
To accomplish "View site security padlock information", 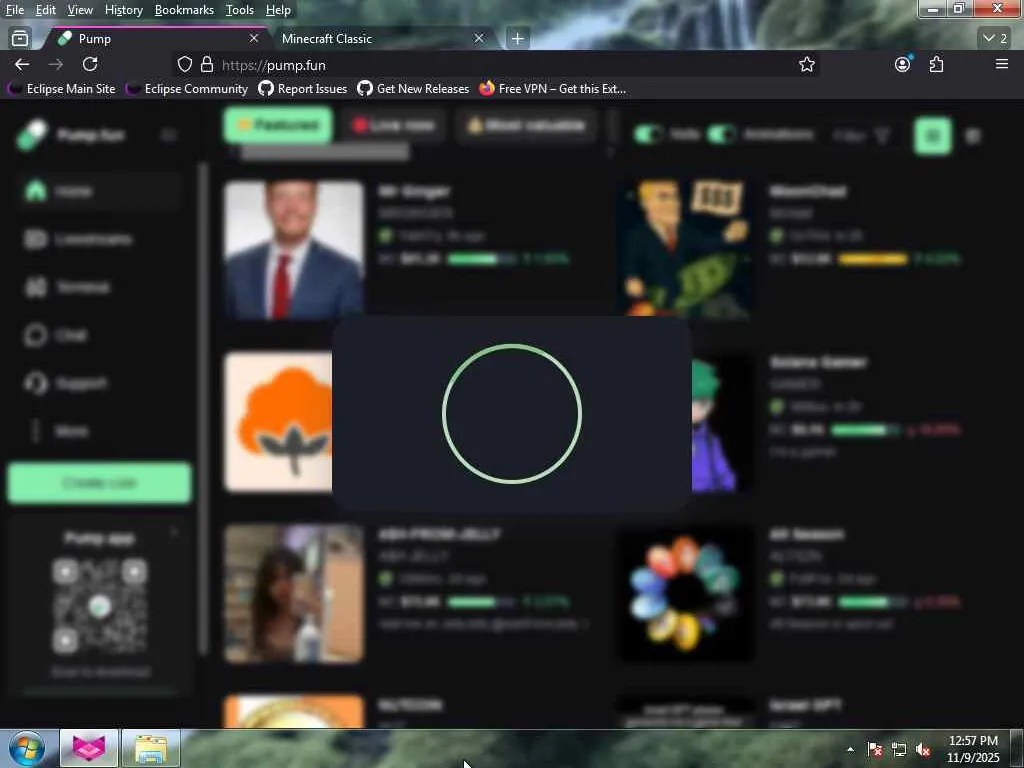I will 207,64.
